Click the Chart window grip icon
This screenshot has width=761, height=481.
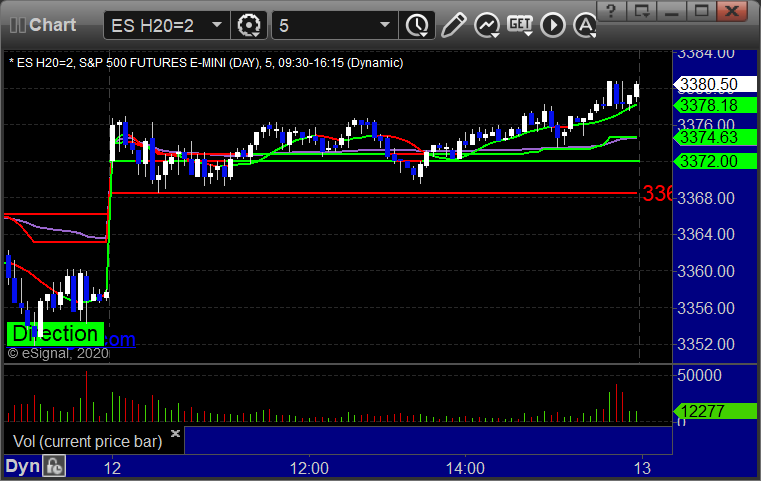click(x=17, y=25)
